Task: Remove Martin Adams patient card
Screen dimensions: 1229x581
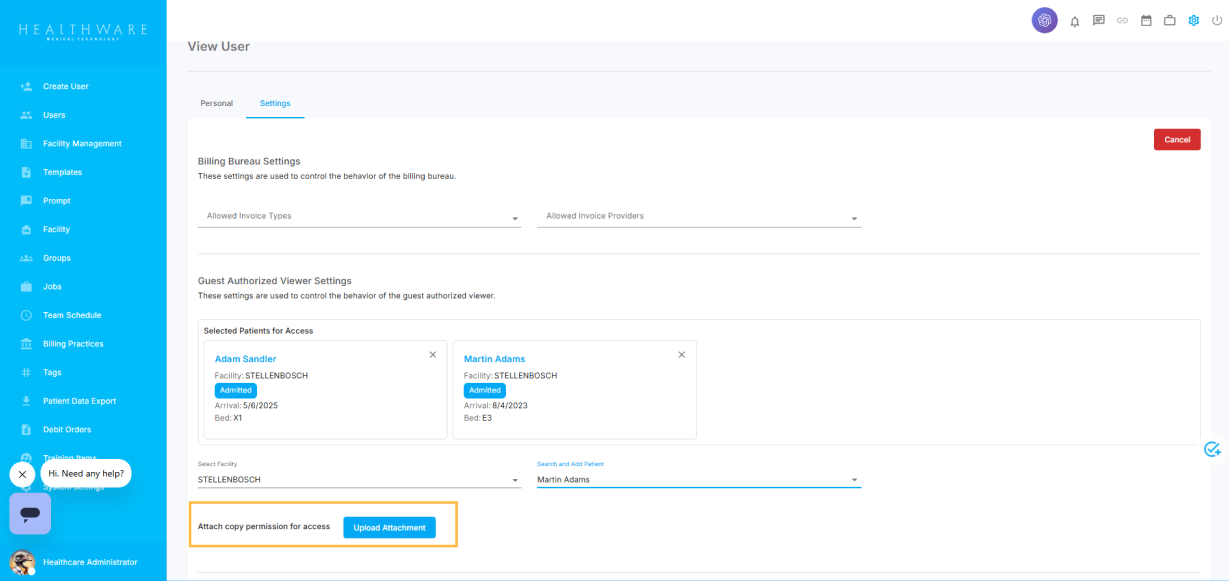Action: click(x=682, y=355)
